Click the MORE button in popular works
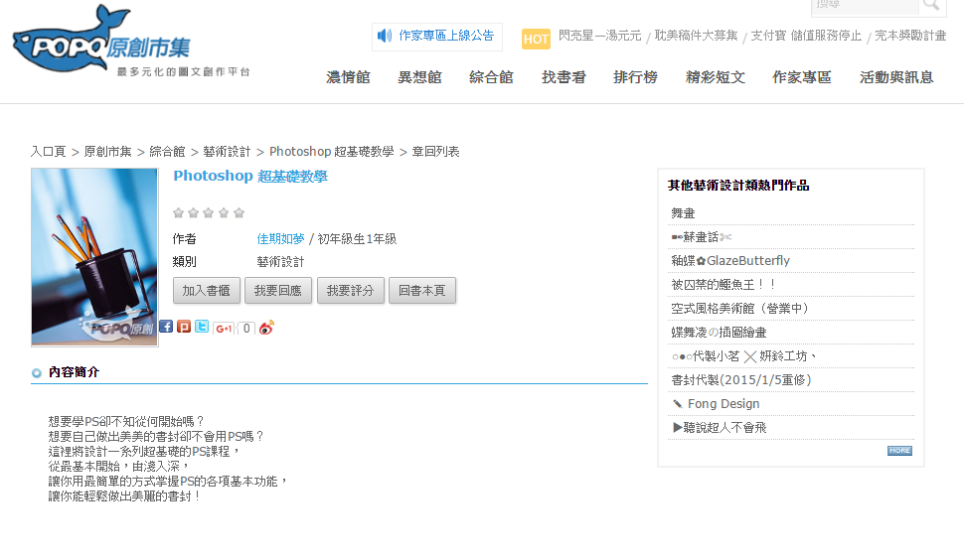 tap(899, 451)
